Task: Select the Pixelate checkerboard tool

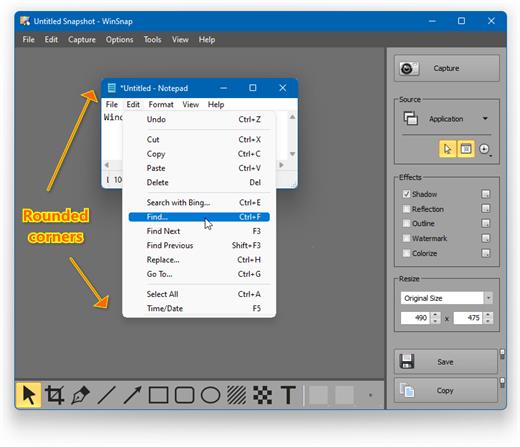Action: 262,395
